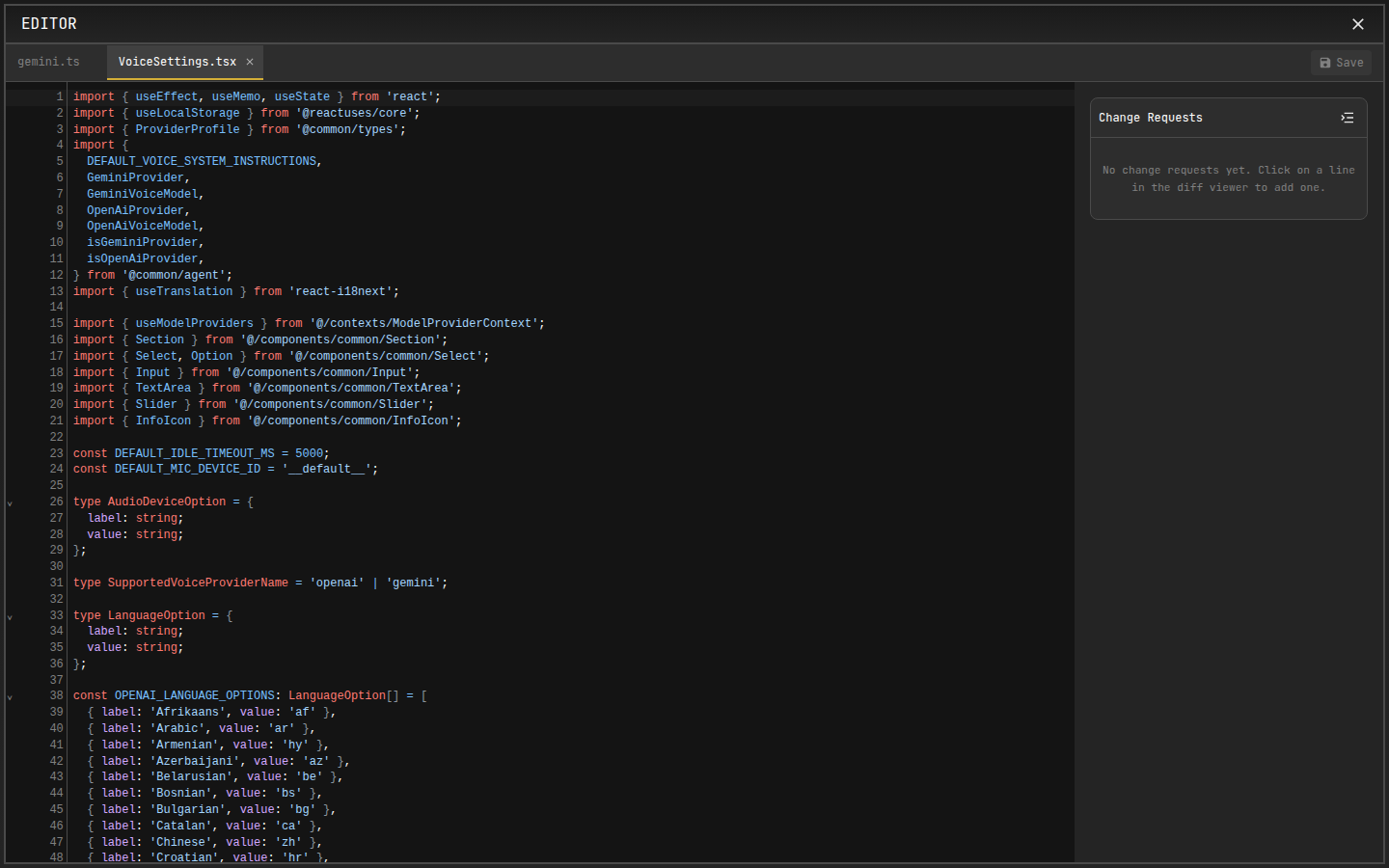
Task: Click the value 5000 on line 23
Action: click(310, 454)
